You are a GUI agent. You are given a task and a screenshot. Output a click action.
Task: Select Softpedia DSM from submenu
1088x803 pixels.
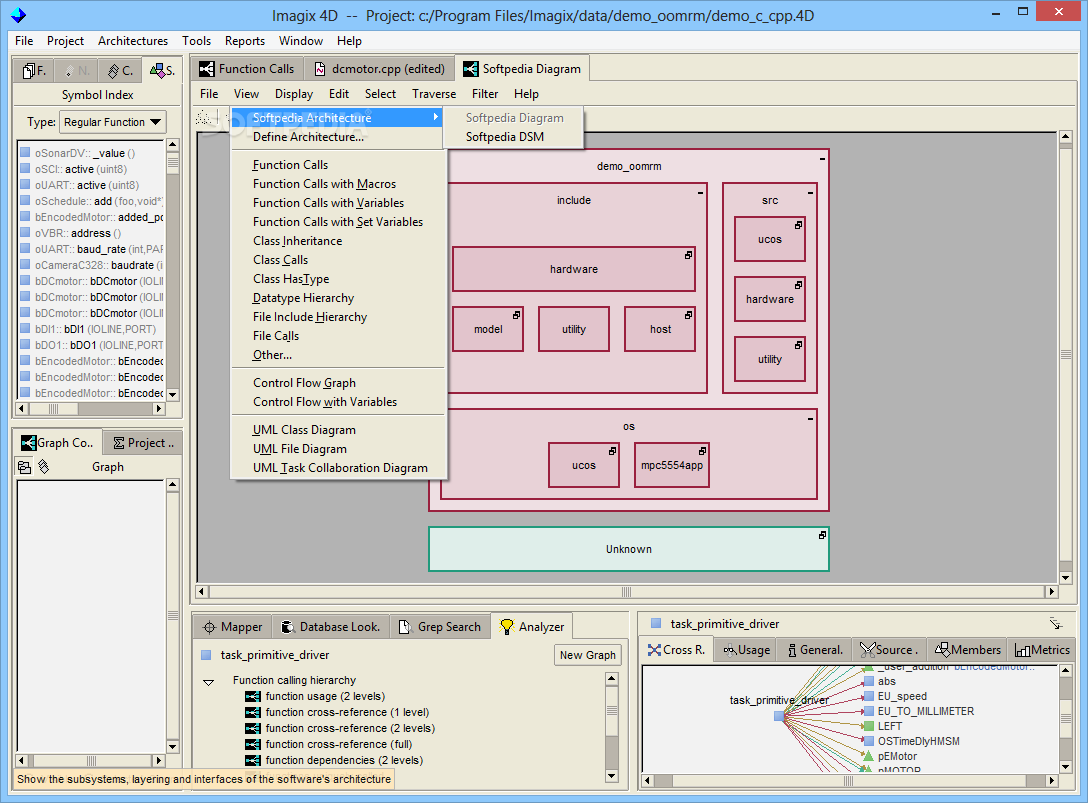(x=504, y=137)
